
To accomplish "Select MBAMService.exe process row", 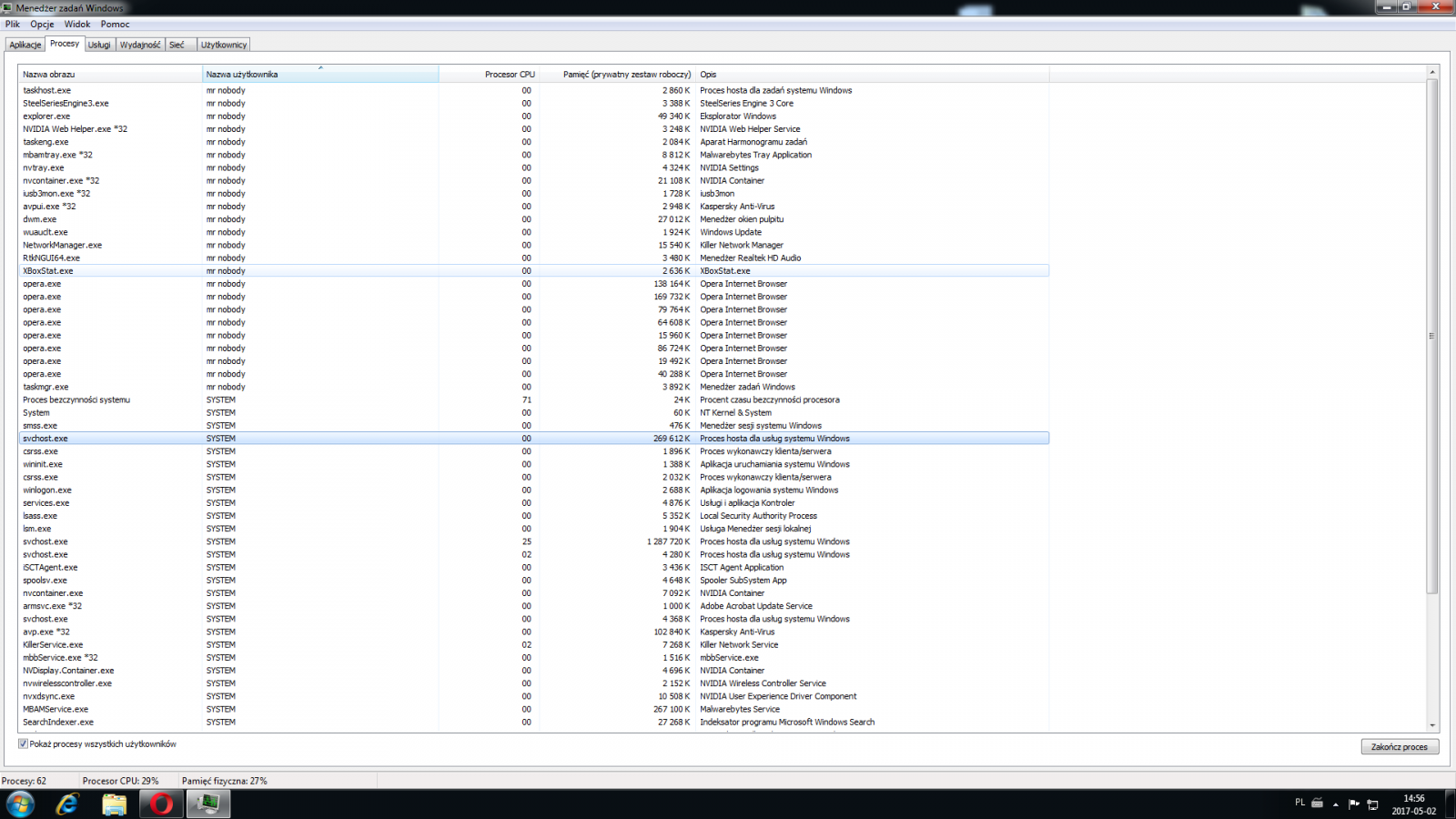I will point(534,709).
